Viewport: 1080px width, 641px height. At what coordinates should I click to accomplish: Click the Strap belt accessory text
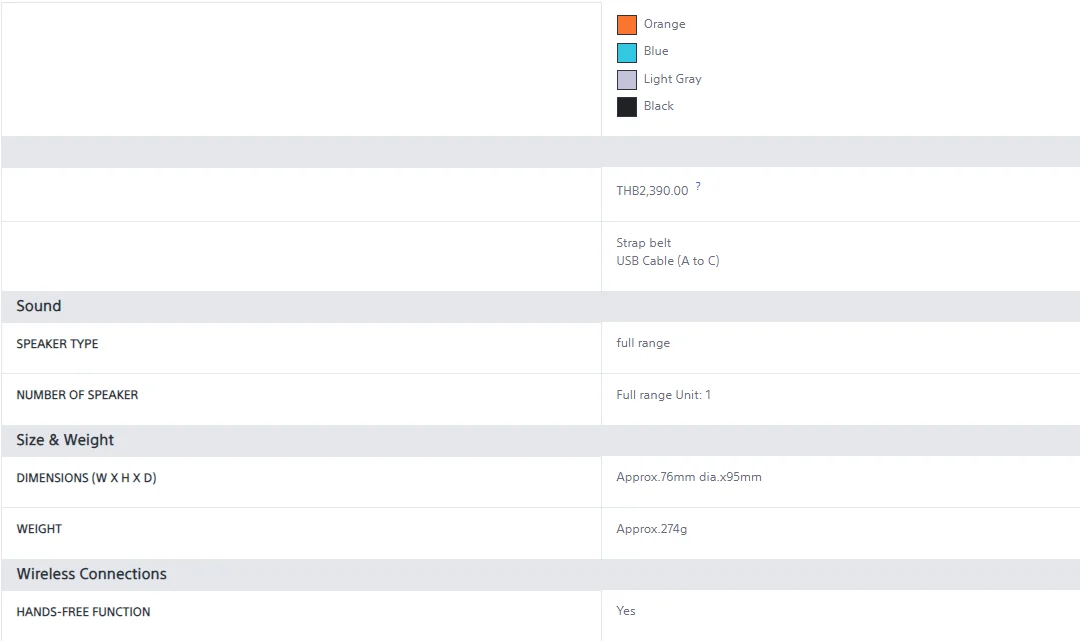click(x=644, y=243)
